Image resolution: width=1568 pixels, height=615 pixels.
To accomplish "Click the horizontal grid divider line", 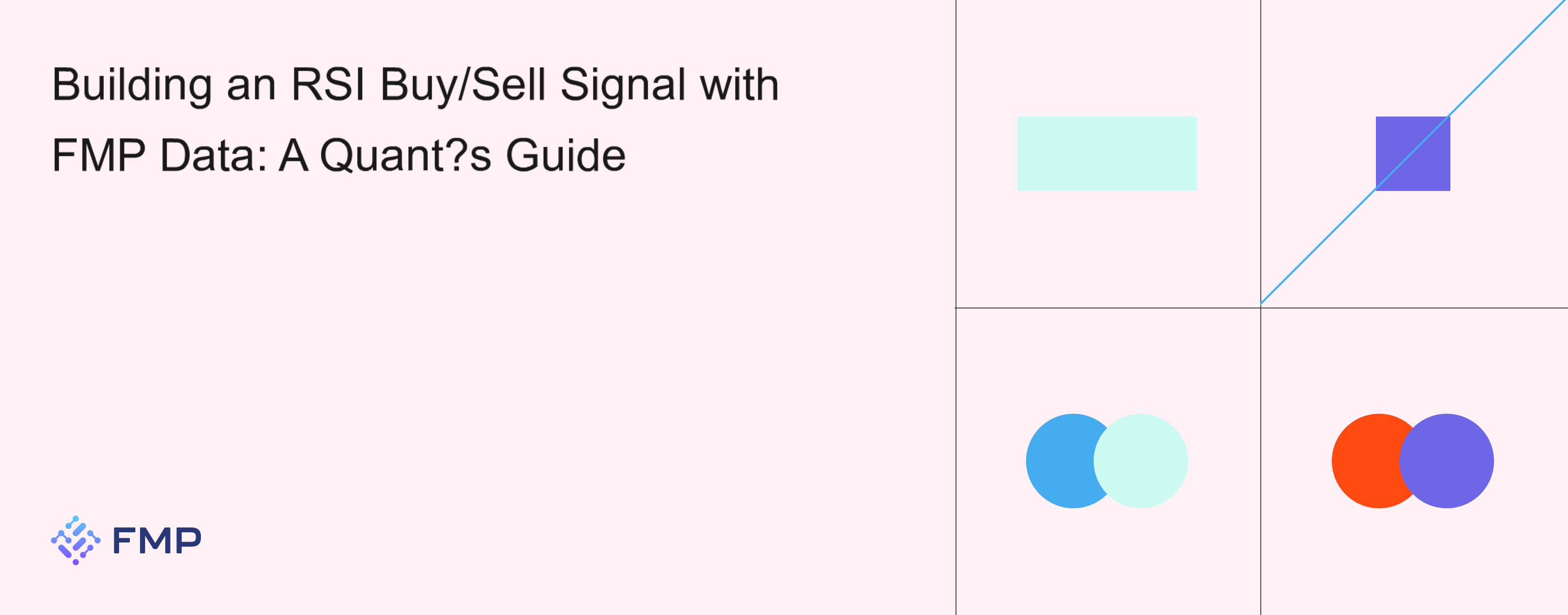I will pyautogui.click(x=1261, y=308).
